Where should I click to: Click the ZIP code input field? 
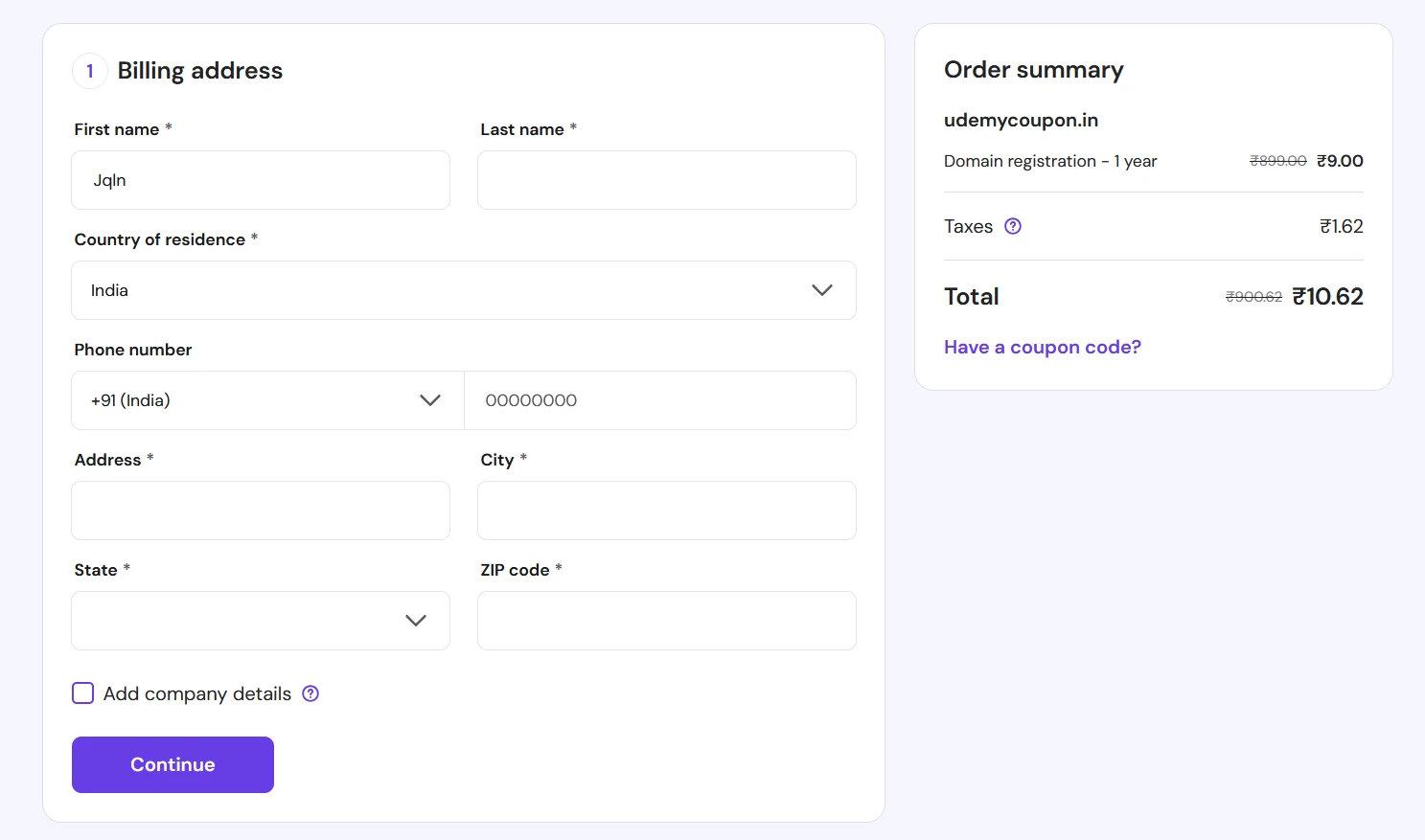666,621
